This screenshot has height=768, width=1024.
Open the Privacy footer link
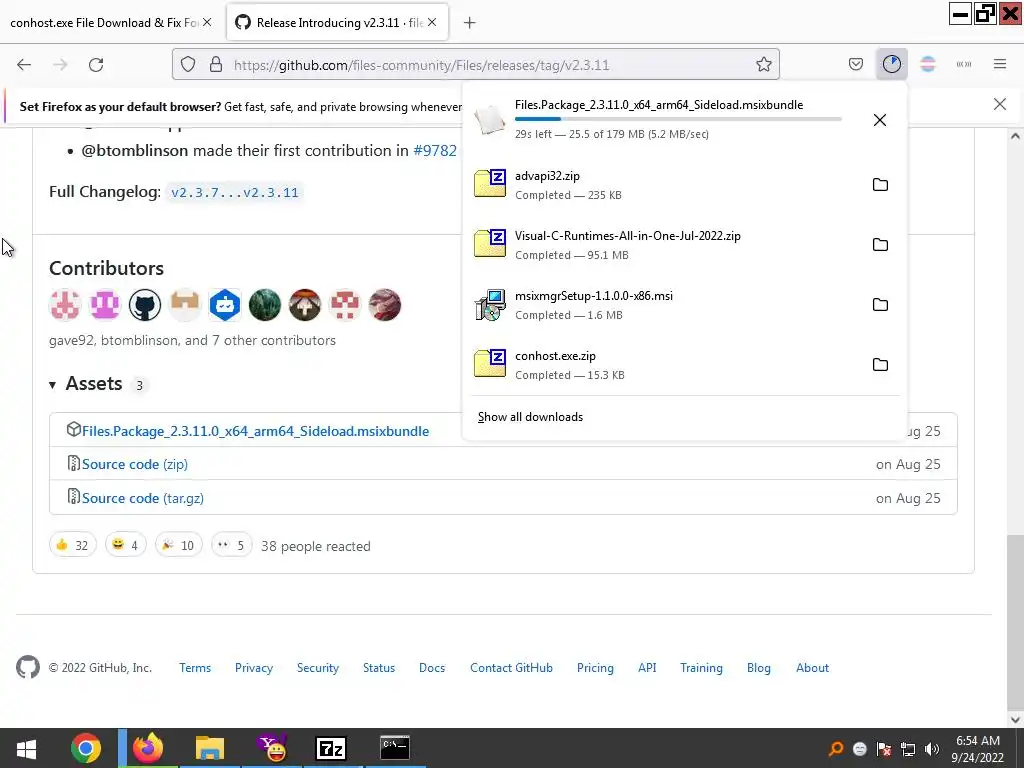pyautogui.click(x=254, y=668)
